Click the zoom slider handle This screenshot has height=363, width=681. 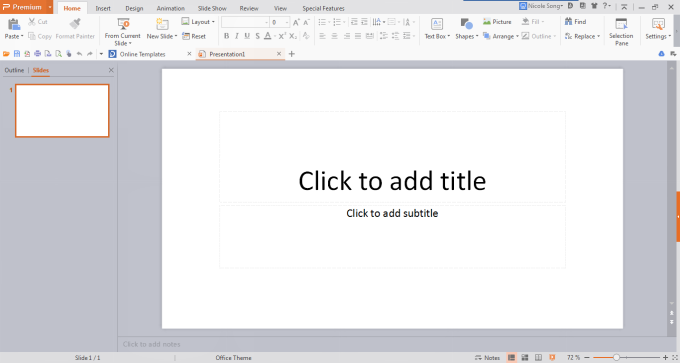[616, 358]
